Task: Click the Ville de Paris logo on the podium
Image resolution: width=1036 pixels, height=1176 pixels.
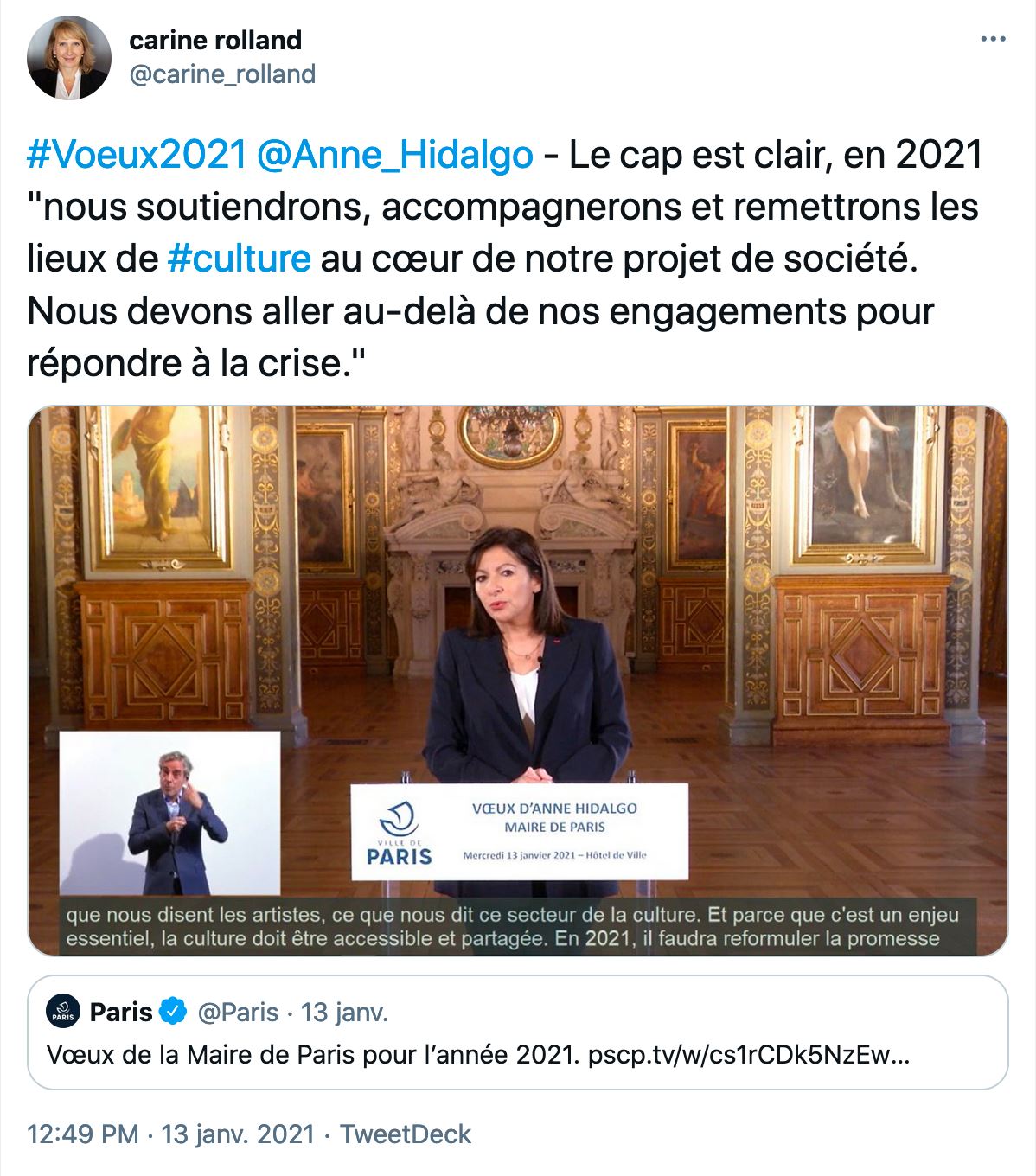Action: click(399, 834)
